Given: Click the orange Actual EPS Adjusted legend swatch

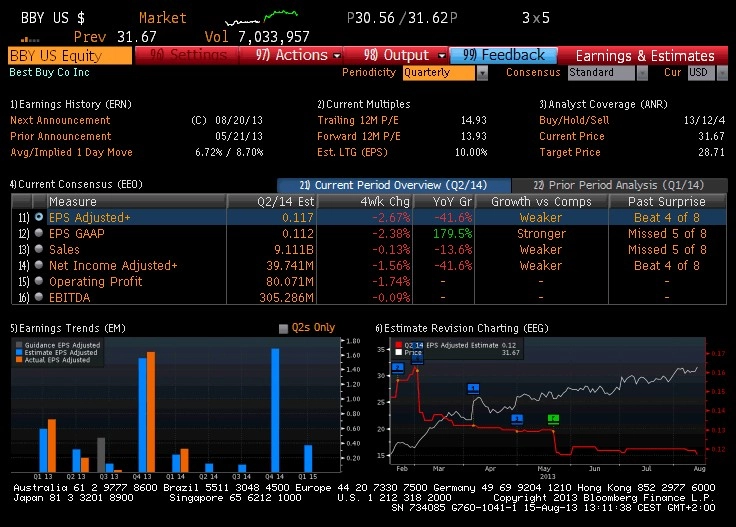Looking at the screenshot, I should click(19, 359).
